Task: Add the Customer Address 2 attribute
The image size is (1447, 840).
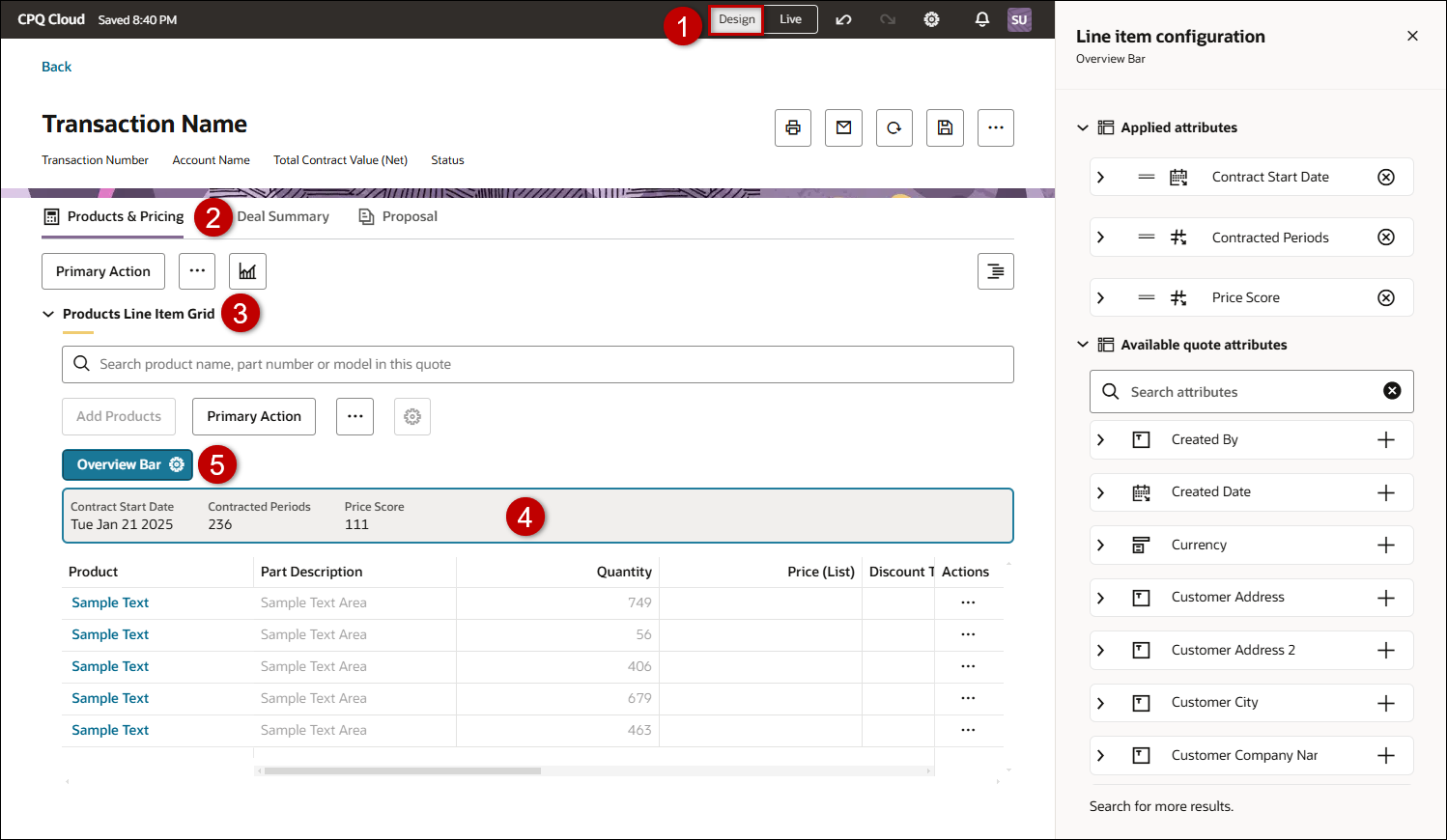Action: pyautogui.click(x=1386, y=650)
